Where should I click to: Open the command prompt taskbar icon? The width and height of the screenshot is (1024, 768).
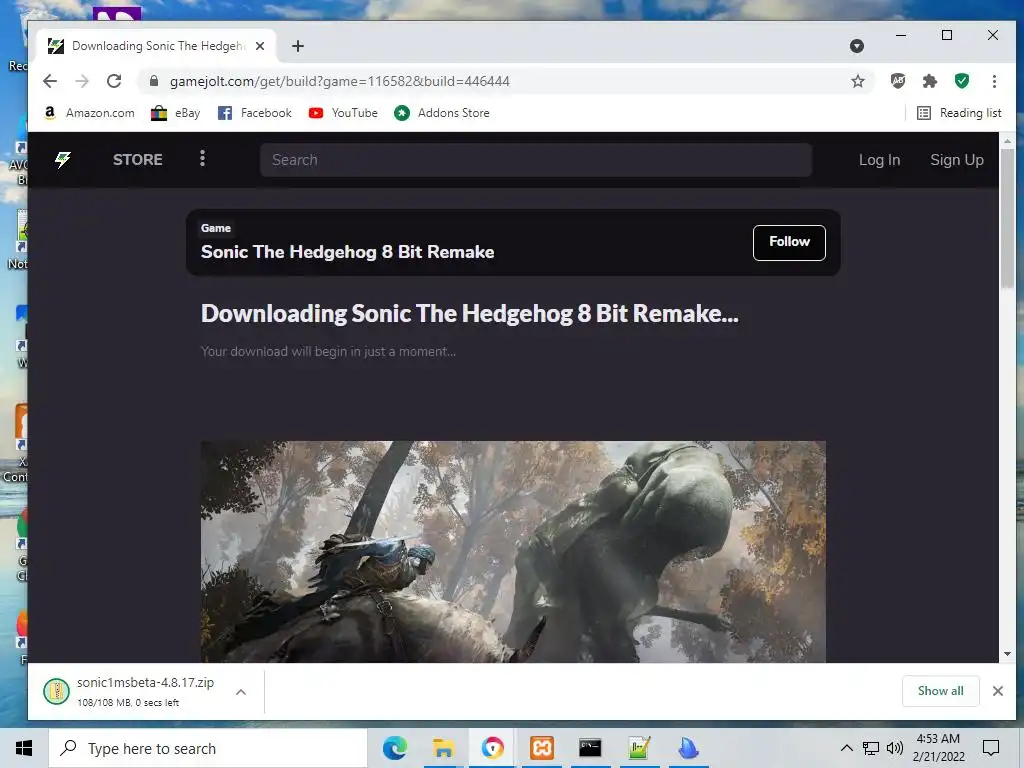590,748
